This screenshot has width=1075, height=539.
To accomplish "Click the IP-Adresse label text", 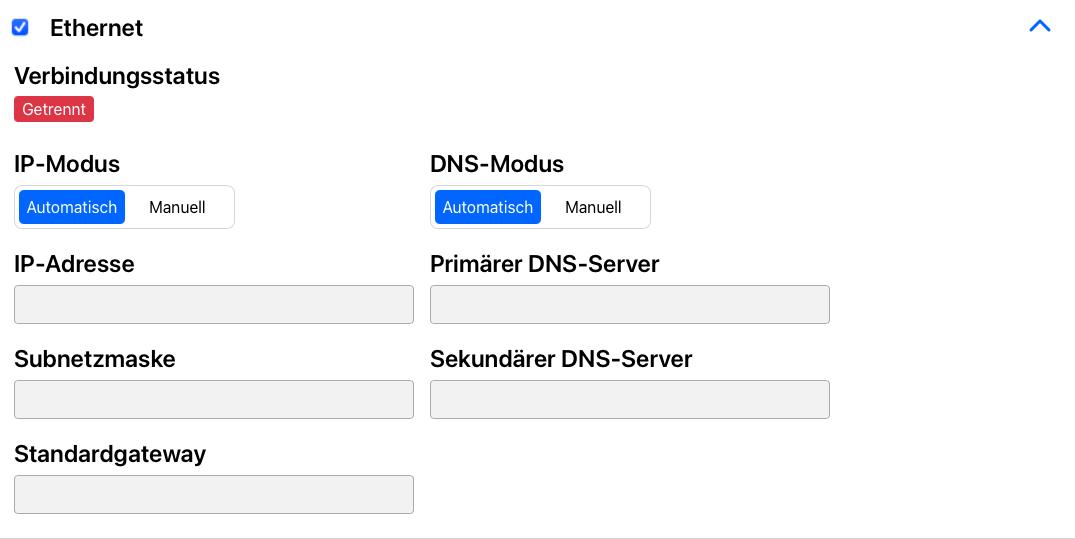I will click(x=74, y=264).
